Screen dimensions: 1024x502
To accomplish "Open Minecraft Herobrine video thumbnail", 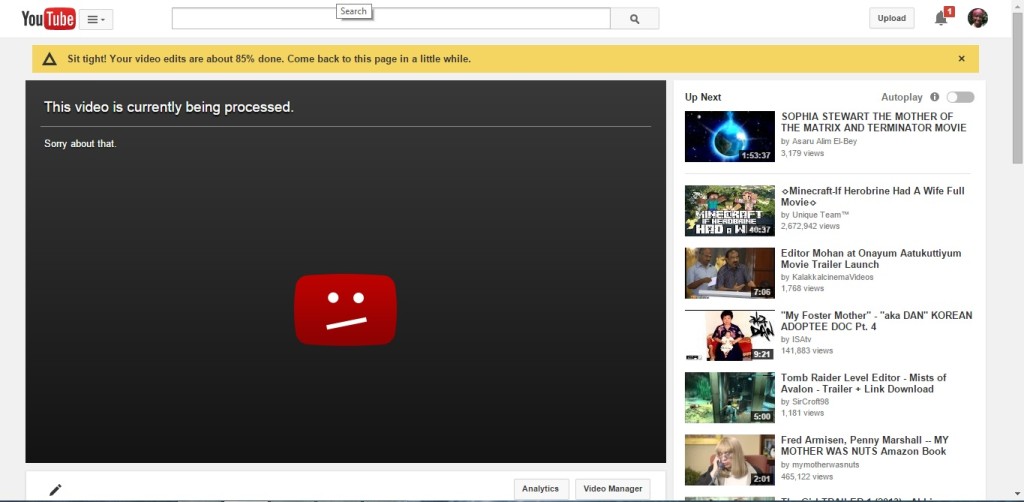I will (x=729, y=210).
